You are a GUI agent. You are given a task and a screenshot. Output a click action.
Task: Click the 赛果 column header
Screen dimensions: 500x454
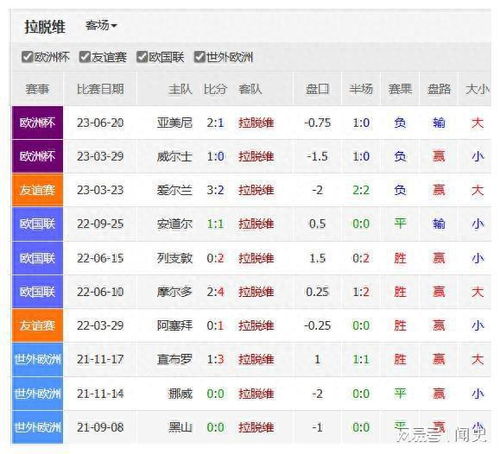pyautogui.click(x=400, y=89)
